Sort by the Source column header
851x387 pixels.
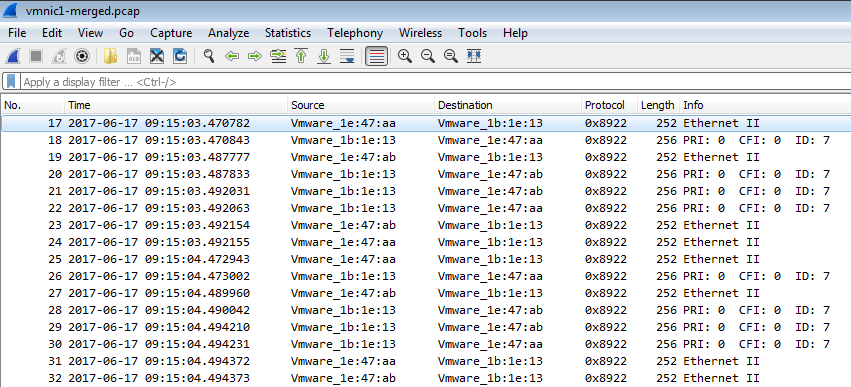click(x=361, y=105)
